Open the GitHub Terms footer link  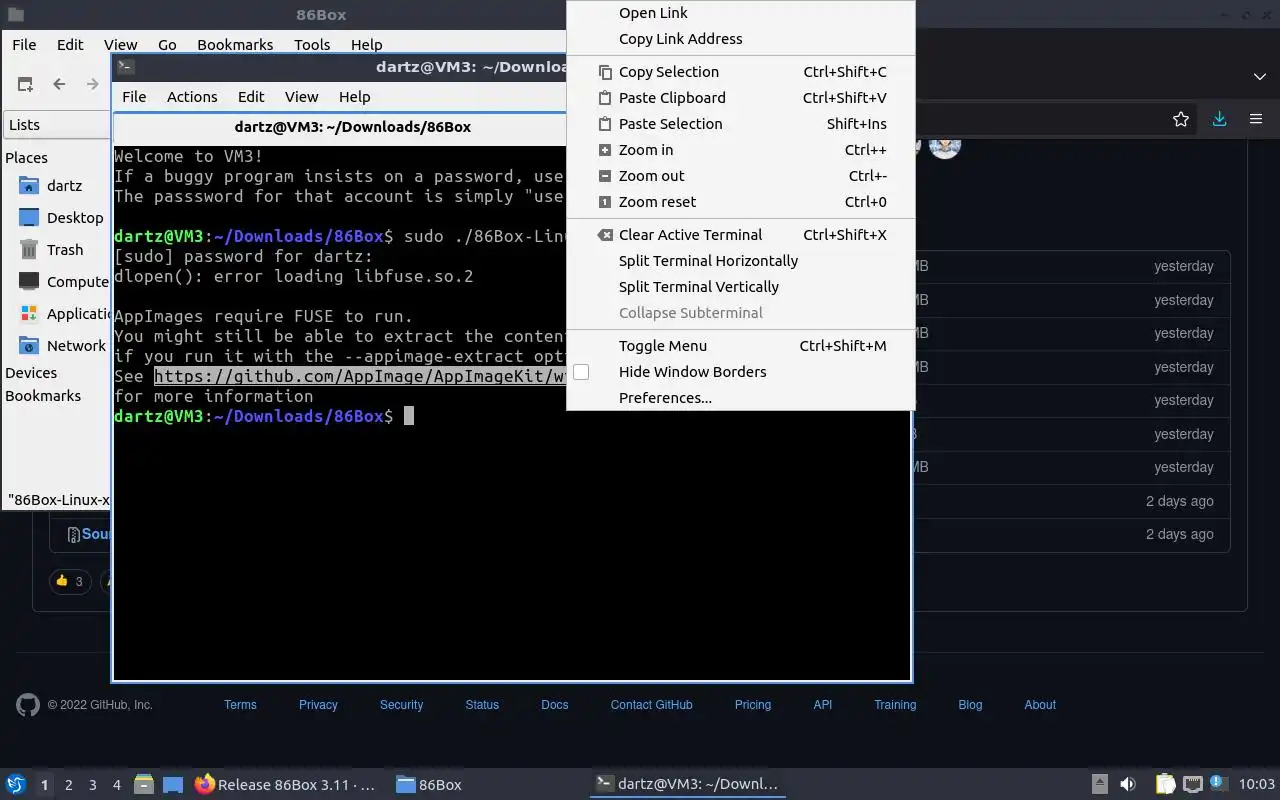tap(240, 705)
